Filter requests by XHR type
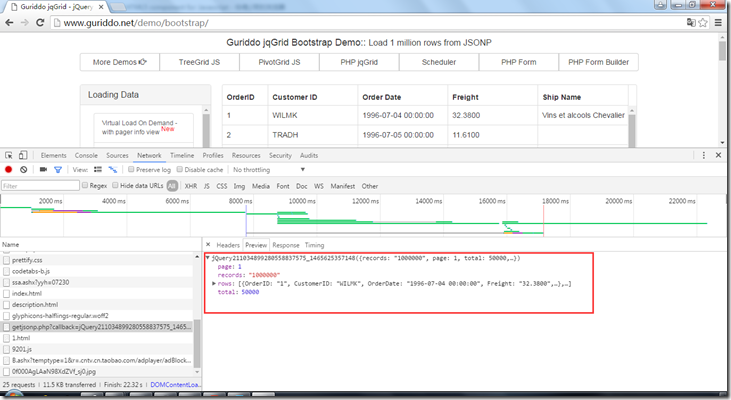 click(x=190, y=185)
